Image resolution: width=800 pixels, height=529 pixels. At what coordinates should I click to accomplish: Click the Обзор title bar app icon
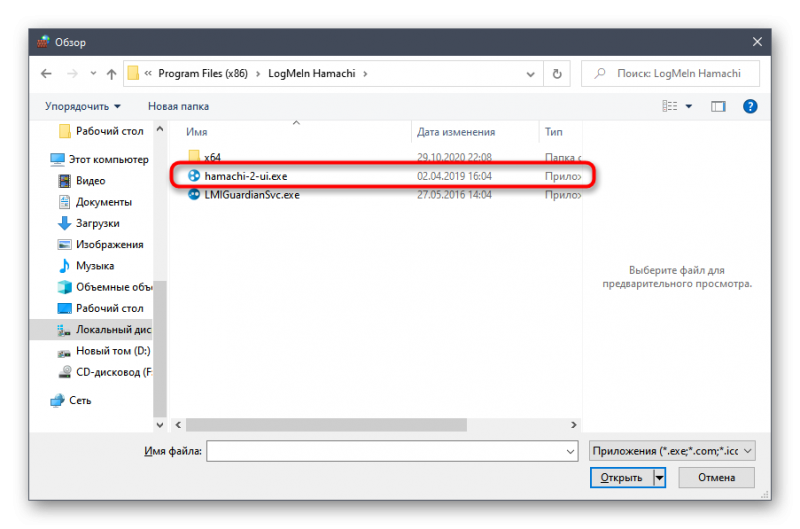tap(43, 42)
